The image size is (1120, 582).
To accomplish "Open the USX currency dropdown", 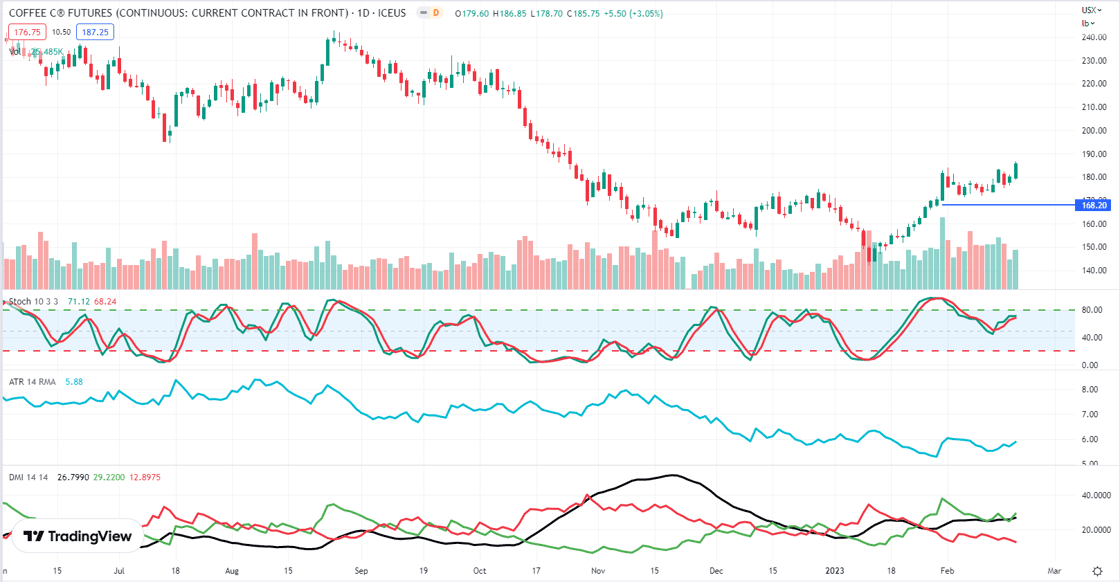I will coord(1091,10).
